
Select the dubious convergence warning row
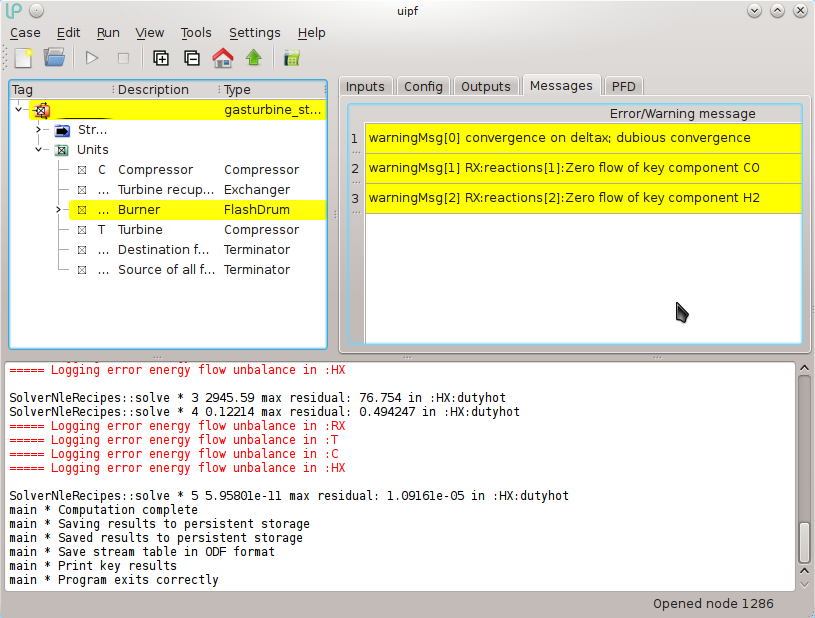[582, 138]
